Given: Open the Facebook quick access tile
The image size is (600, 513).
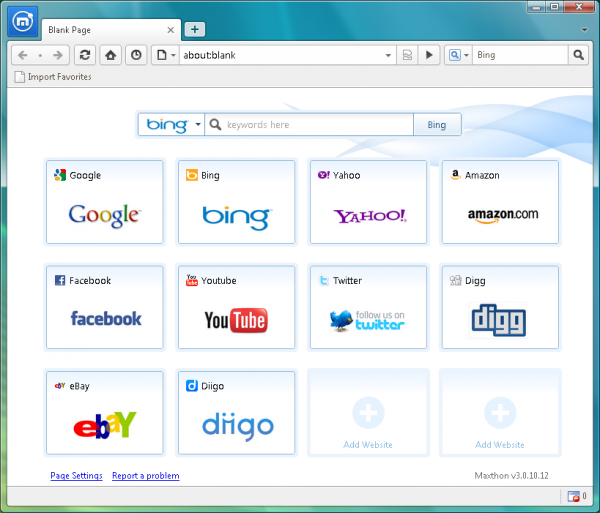Looking at the screenshot, I should [x=105, y=307].
